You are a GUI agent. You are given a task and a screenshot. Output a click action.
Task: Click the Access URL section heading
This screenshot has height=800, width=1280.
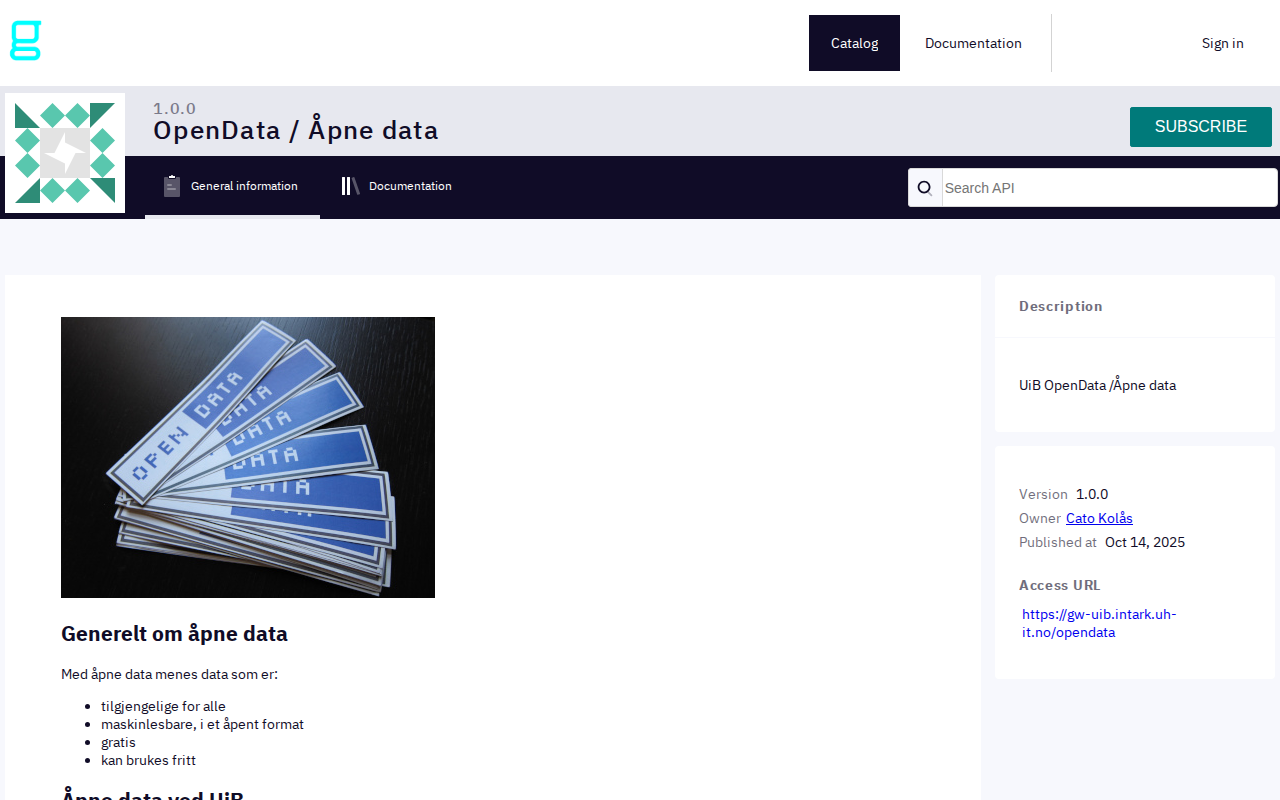(1059, 585)
